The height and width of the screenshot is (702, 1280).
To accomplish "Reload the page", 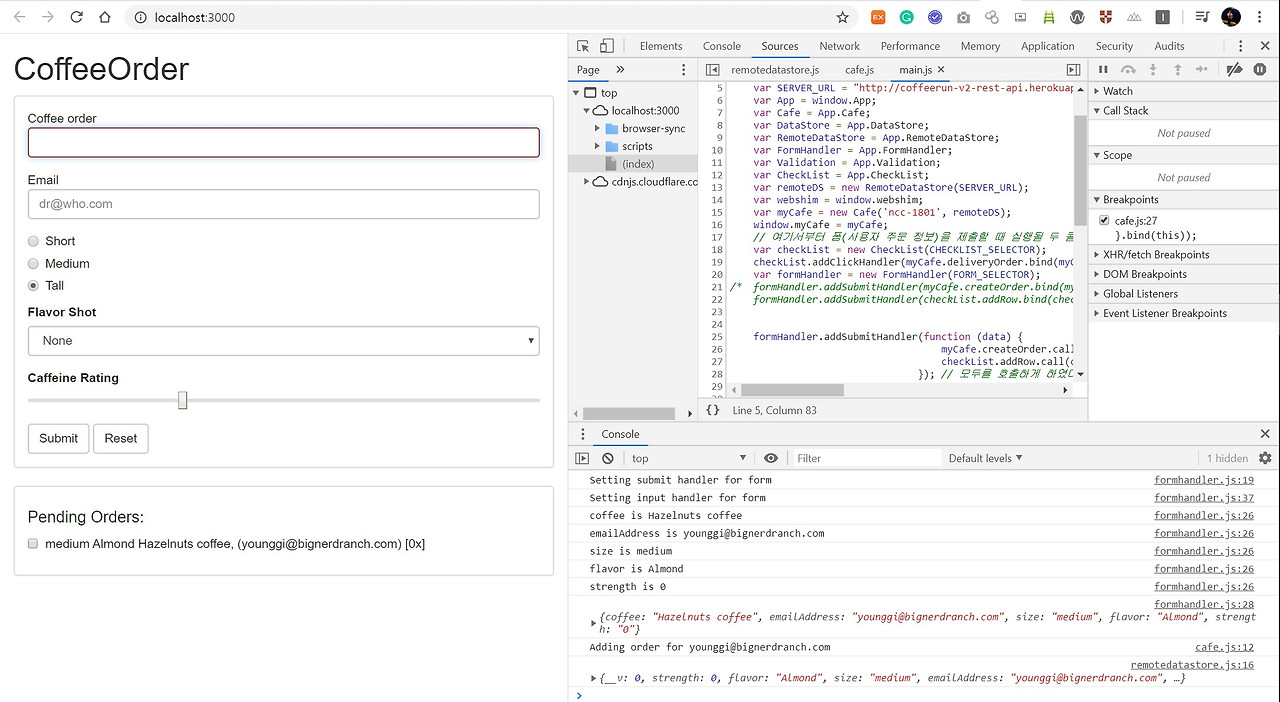I will pyautogui.click(x=76, y=17).
